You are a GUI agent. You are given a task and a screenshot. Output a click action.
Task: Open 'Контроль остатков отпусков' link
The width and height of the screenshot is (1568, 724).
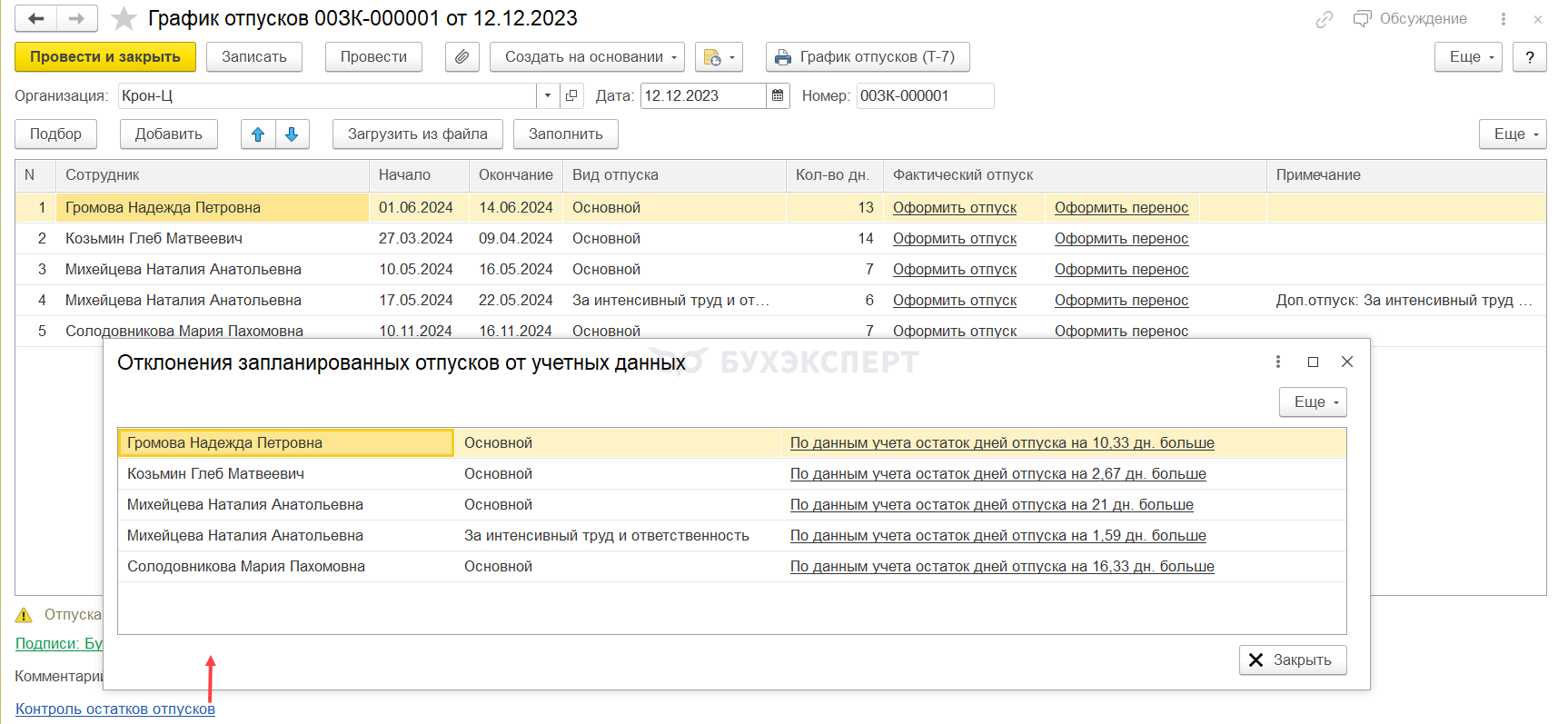pos(115,709)
